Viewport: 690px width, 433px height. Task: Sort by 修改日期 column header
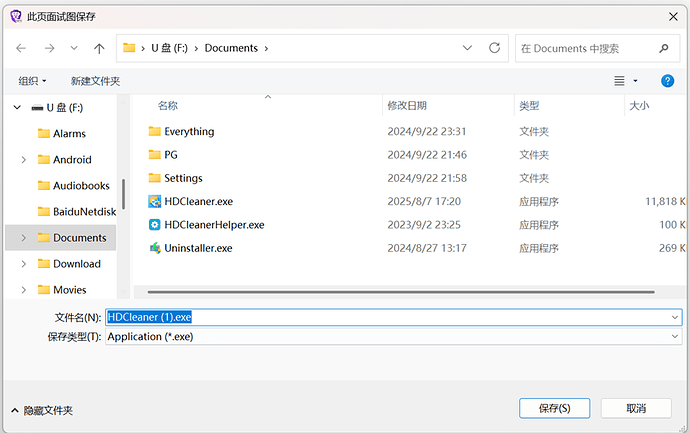[x=407, y=106]
